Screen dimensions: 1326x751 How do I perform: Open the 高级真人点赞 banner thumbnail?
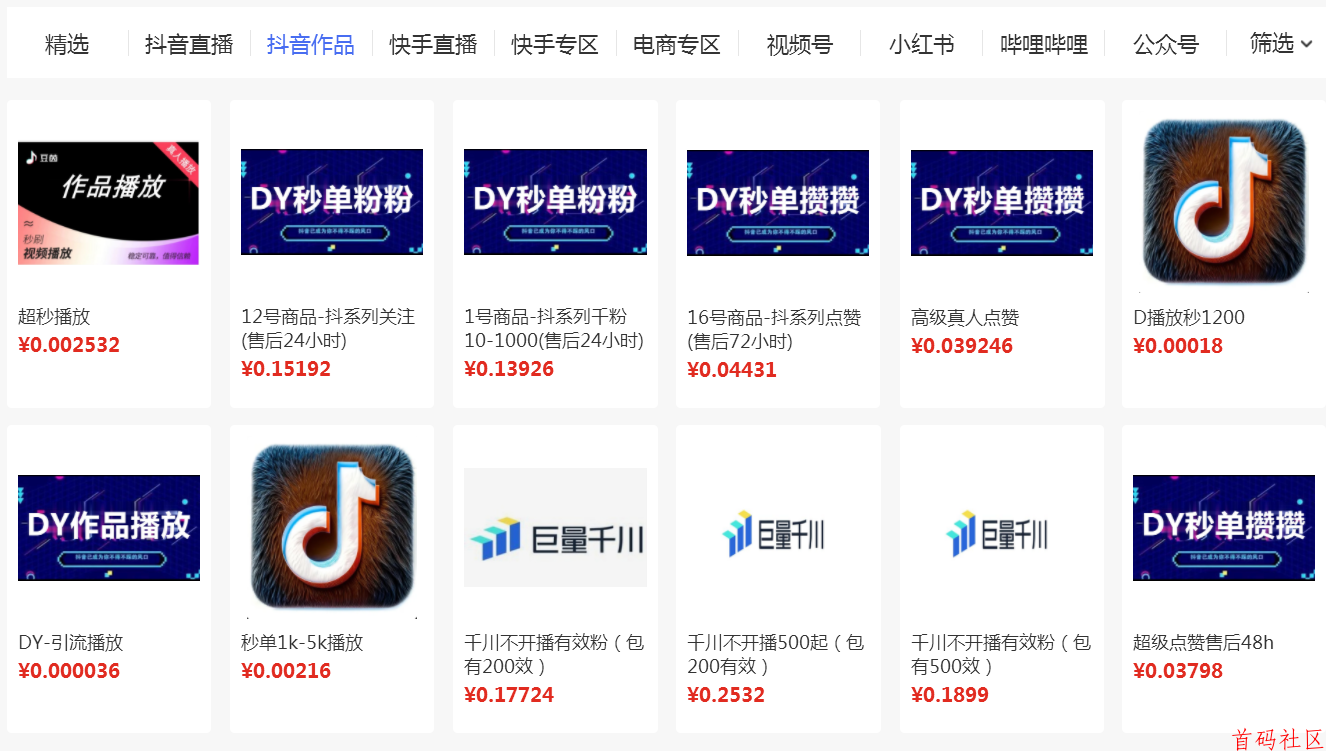click(1001, 203)
